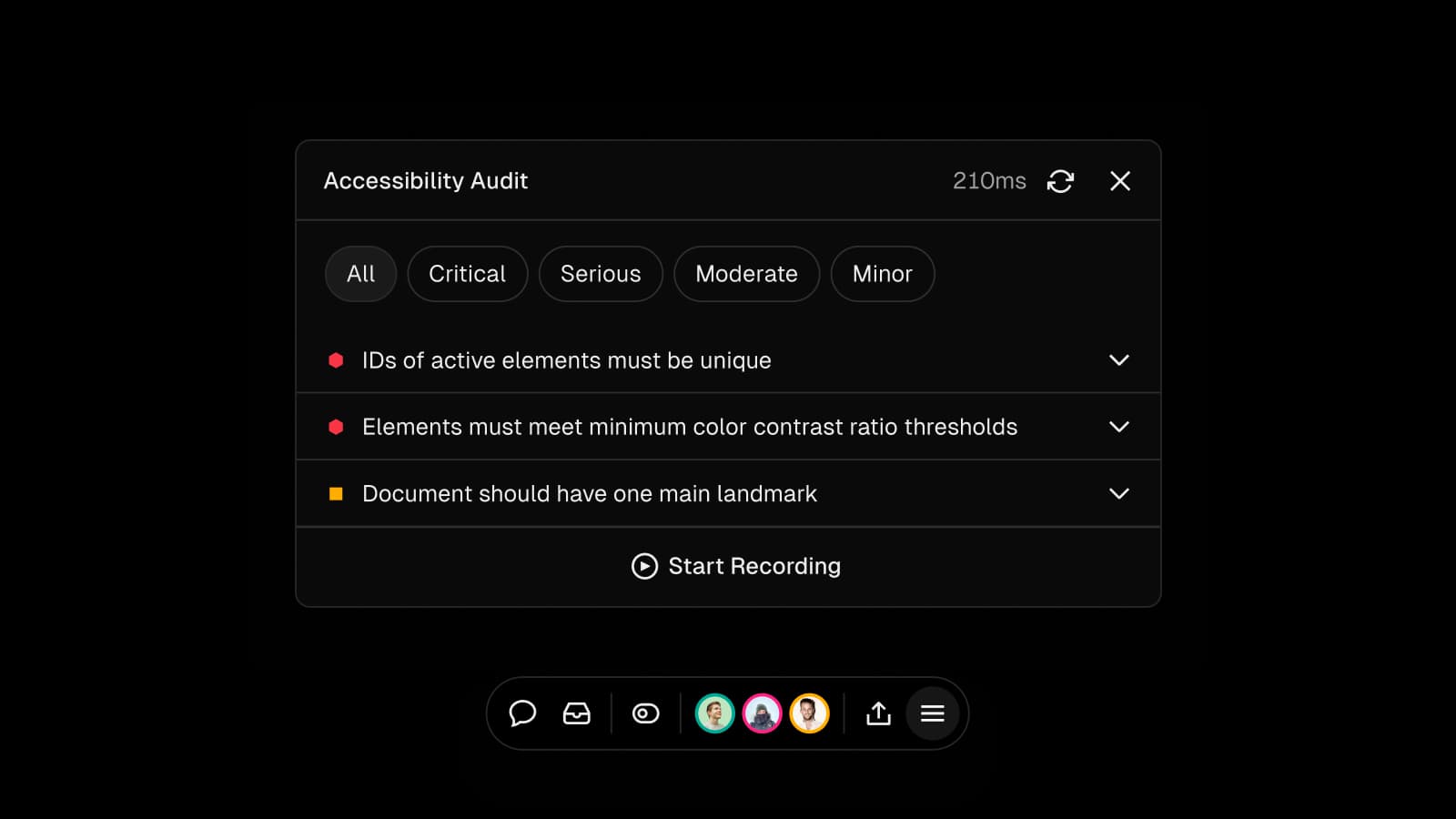1456x819 pixels.
Task: Click the 210ms timing label
Action: (989, 181)
